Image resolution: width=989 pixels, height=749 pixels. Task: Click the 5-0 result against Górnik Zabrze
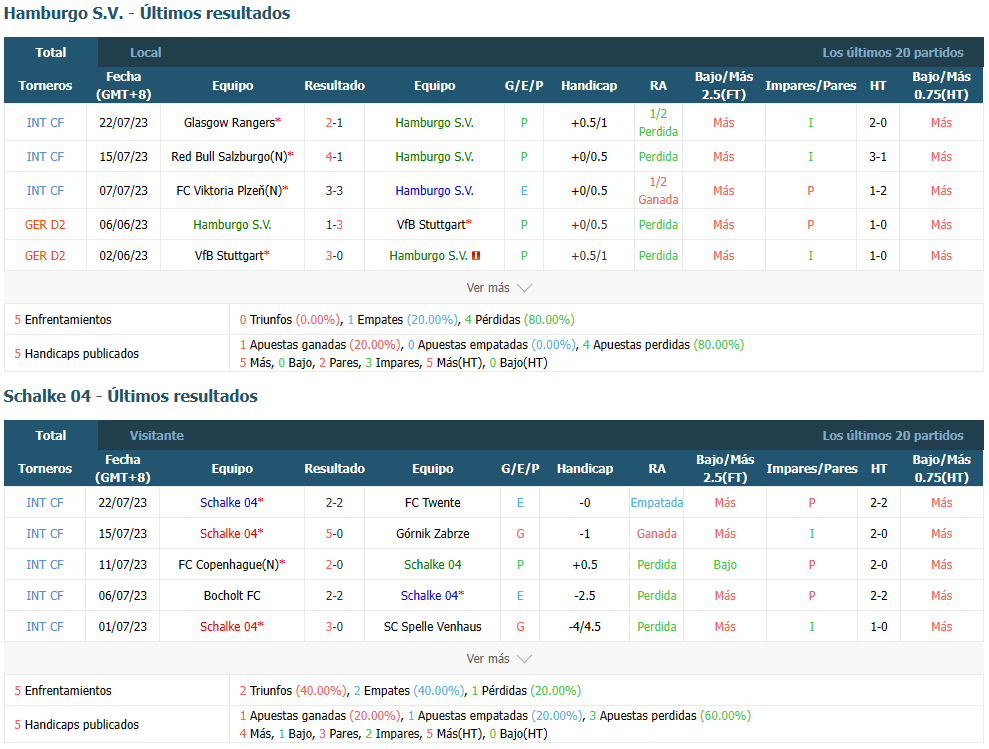(334, 534)
